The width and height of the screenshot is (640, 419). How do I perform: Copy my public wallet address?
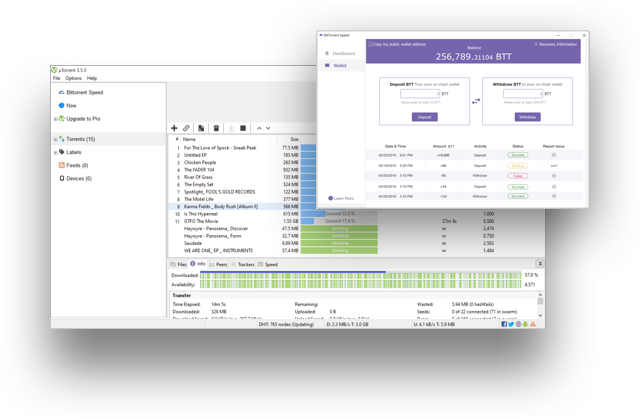[x=397, y=44]
